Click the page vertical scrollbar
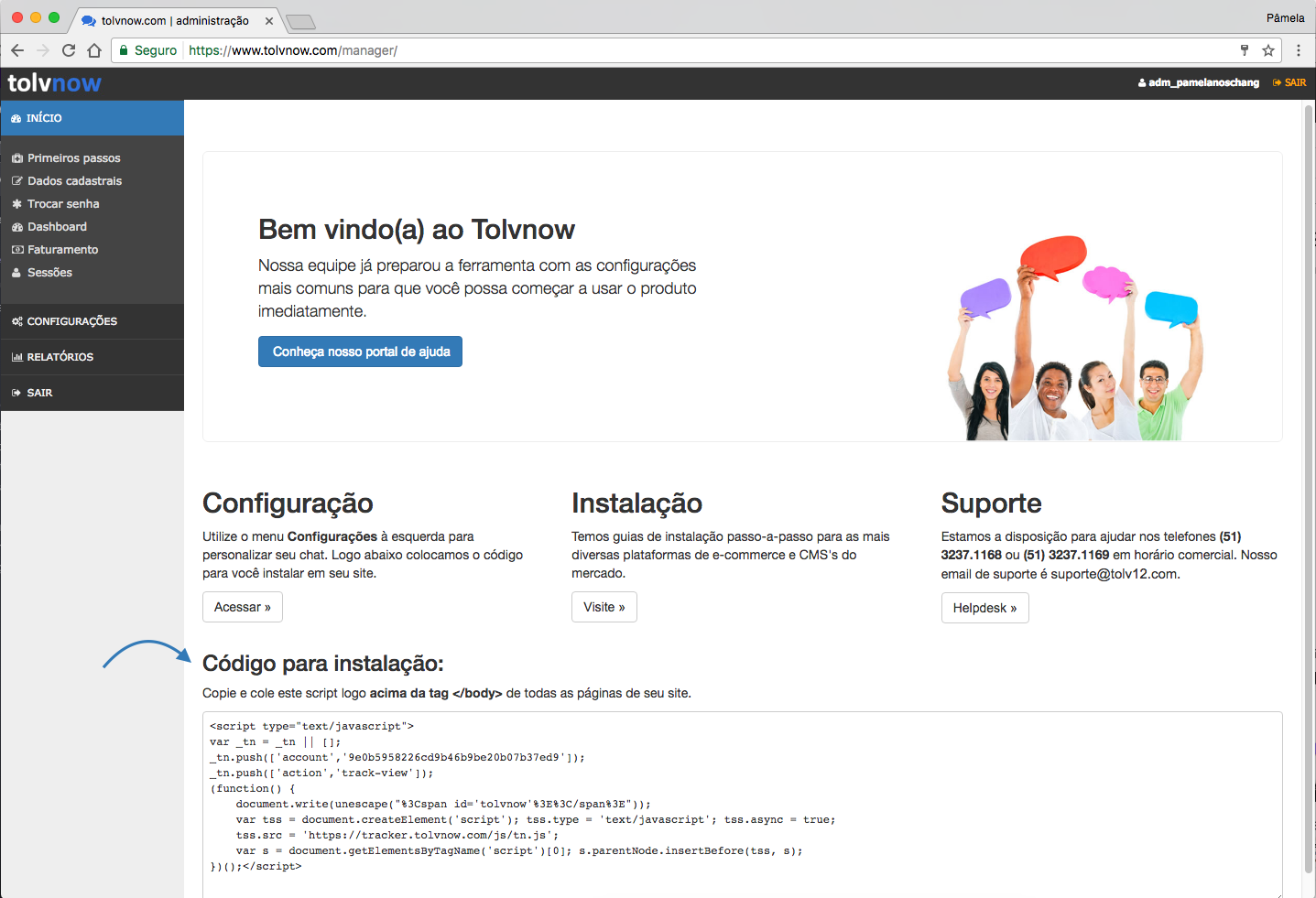 (x=1309, y=490)
